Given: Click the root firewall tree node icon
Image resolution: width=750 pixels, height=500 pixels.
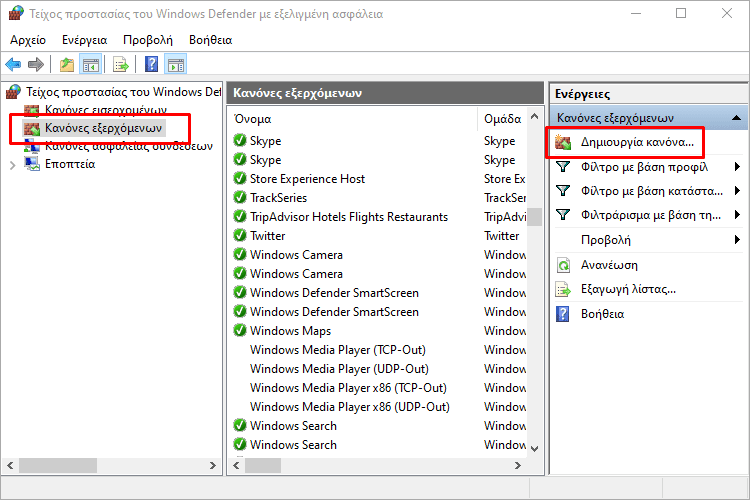Looking at the screenshot, I should 13,91.
